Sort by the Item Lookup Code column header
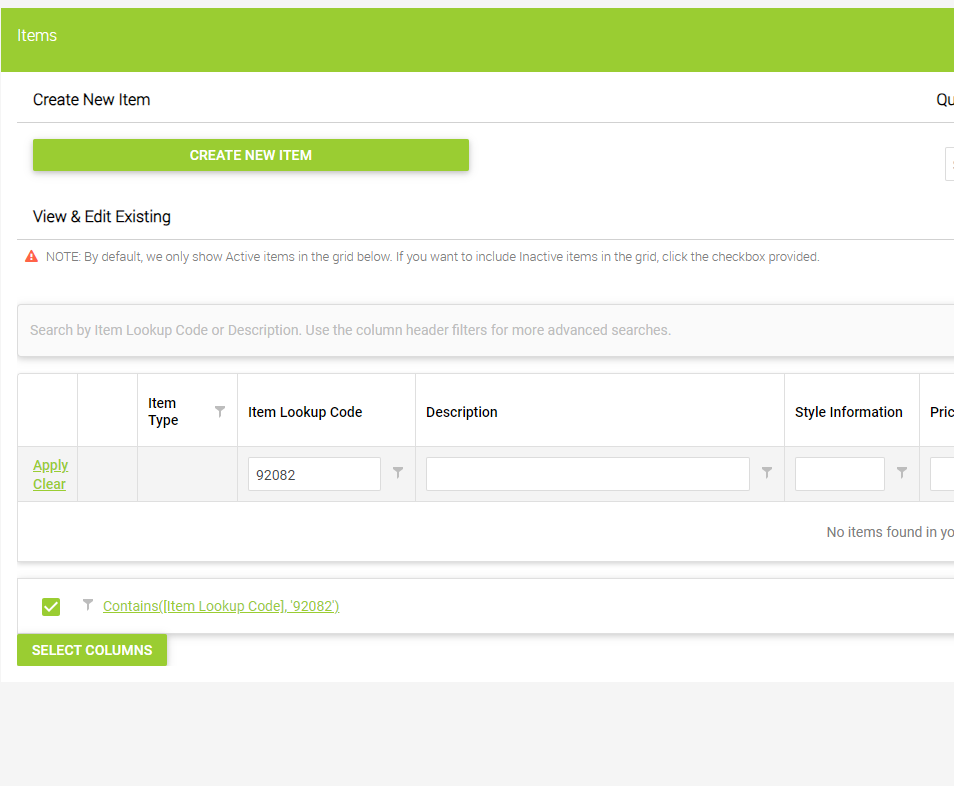This screenshot has height=786, width=954. tap(305, 412)
